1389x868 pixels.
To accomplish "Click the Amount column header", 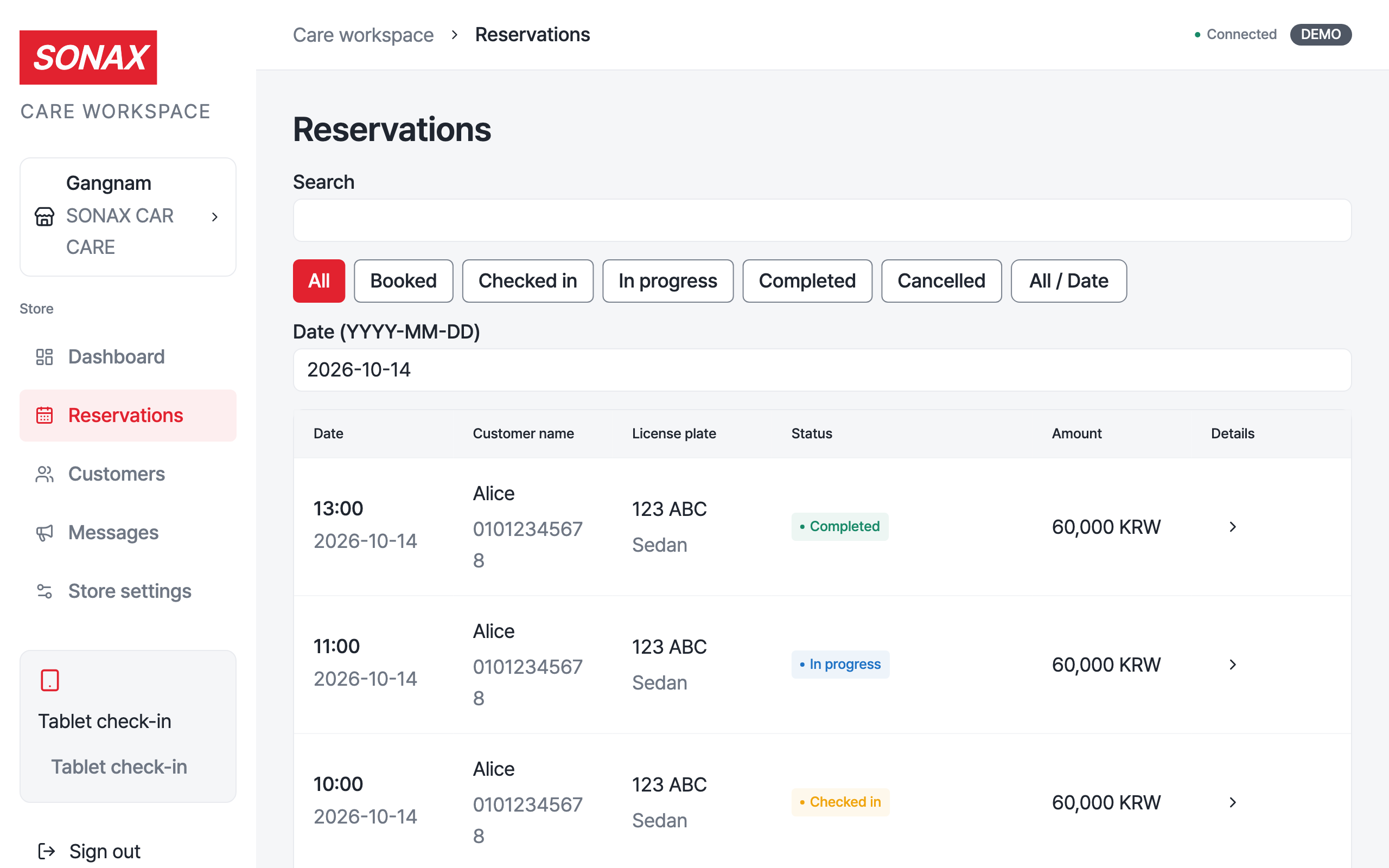I will [x=1077, y=433].
